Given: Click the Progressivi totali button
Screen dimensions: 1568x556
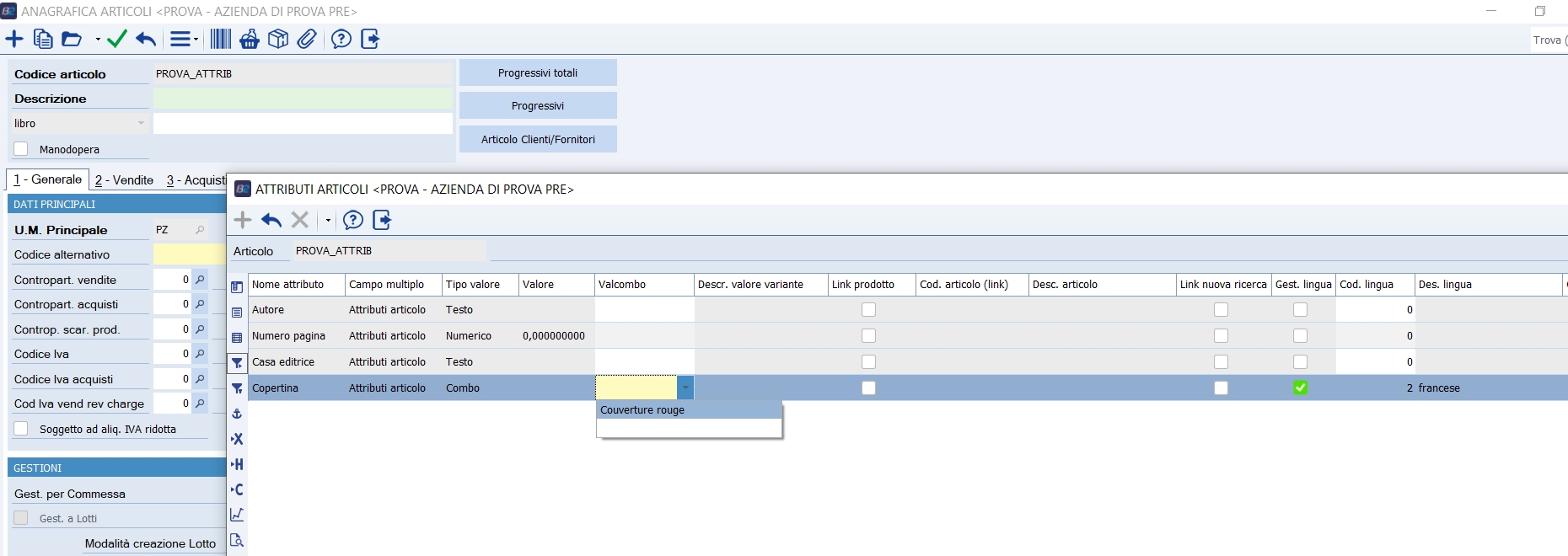Looking at the screenshot, I should click(x=538, y=72).
